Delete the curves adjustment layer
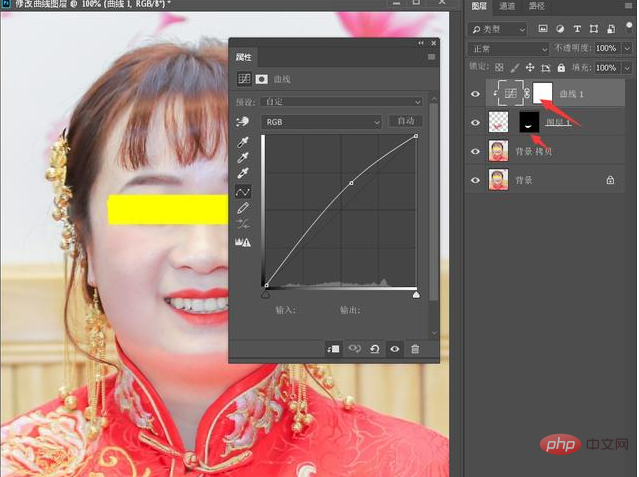The height and width of the screenshot is (477, 639). [415, 349]
